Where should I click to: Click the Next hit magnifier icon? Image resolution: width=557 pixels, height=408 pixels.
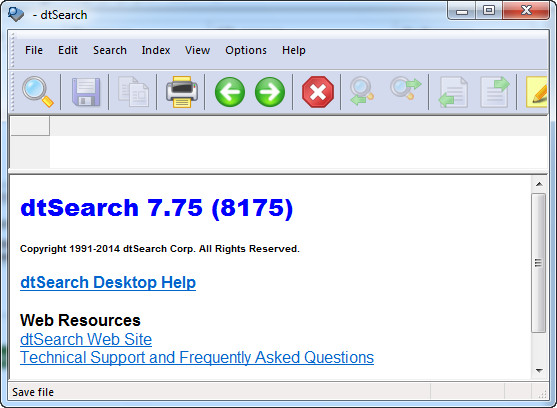(405, 89)
